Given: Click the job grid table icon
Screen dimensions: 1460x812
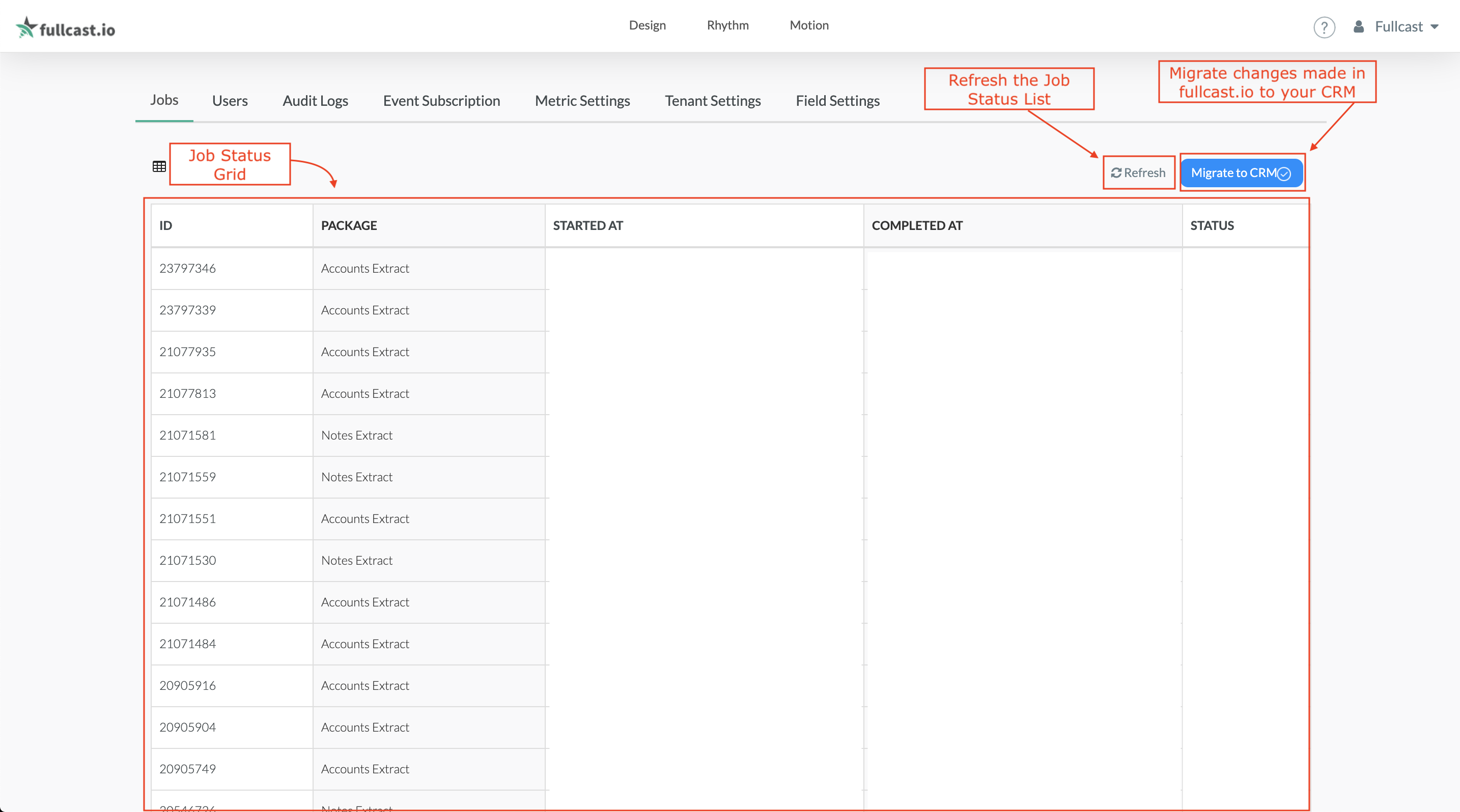Looking at the screenshot, I should pyautogui.click(x=159, y=166).
